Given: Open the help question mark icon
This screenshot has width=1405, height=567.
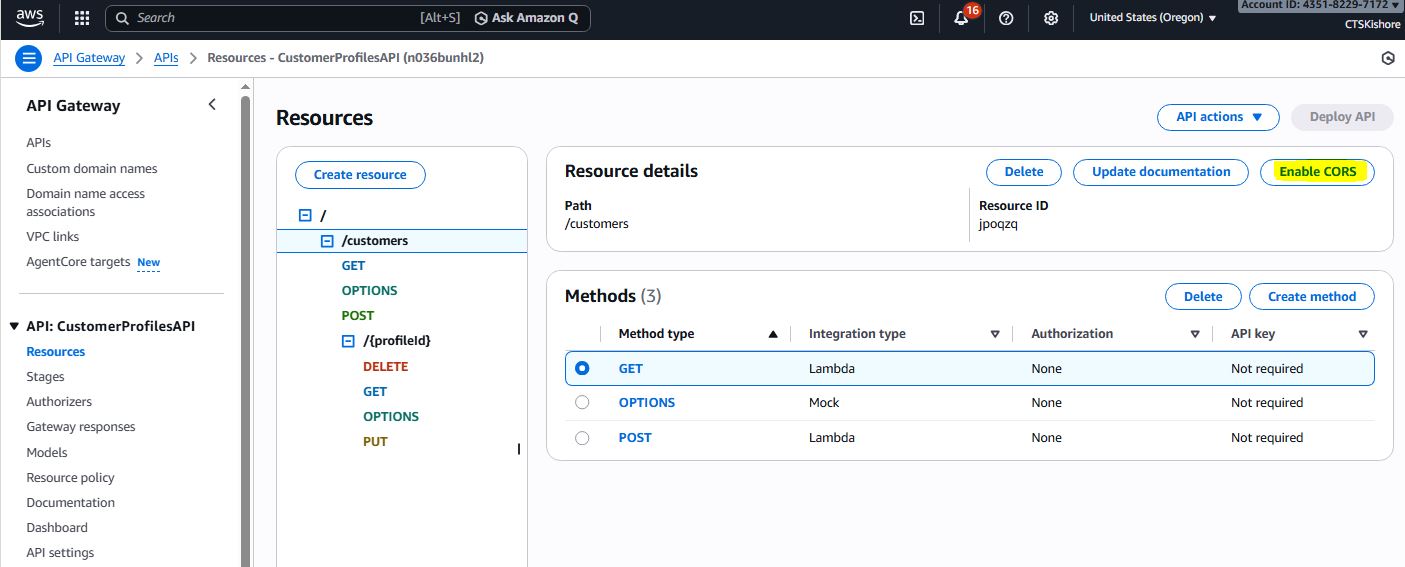Looking at the screenshot, I should tap(1006, 18).
